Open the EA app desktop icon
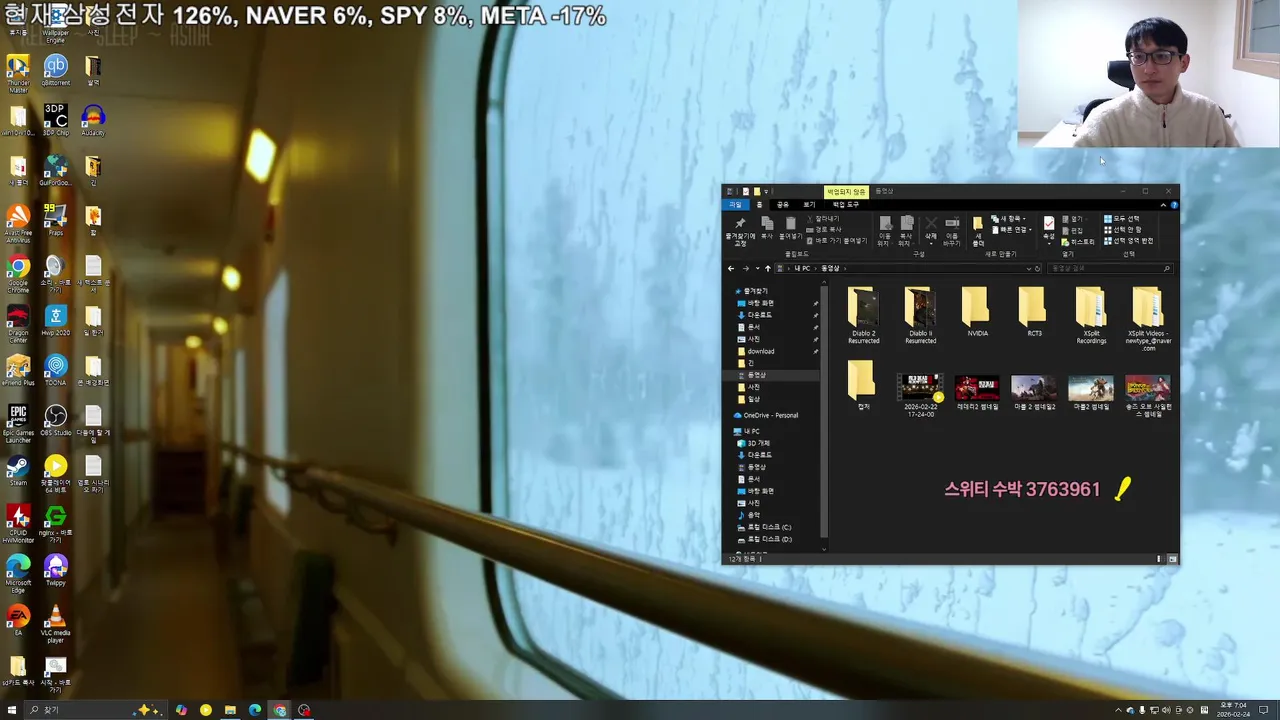 point(18,621)
